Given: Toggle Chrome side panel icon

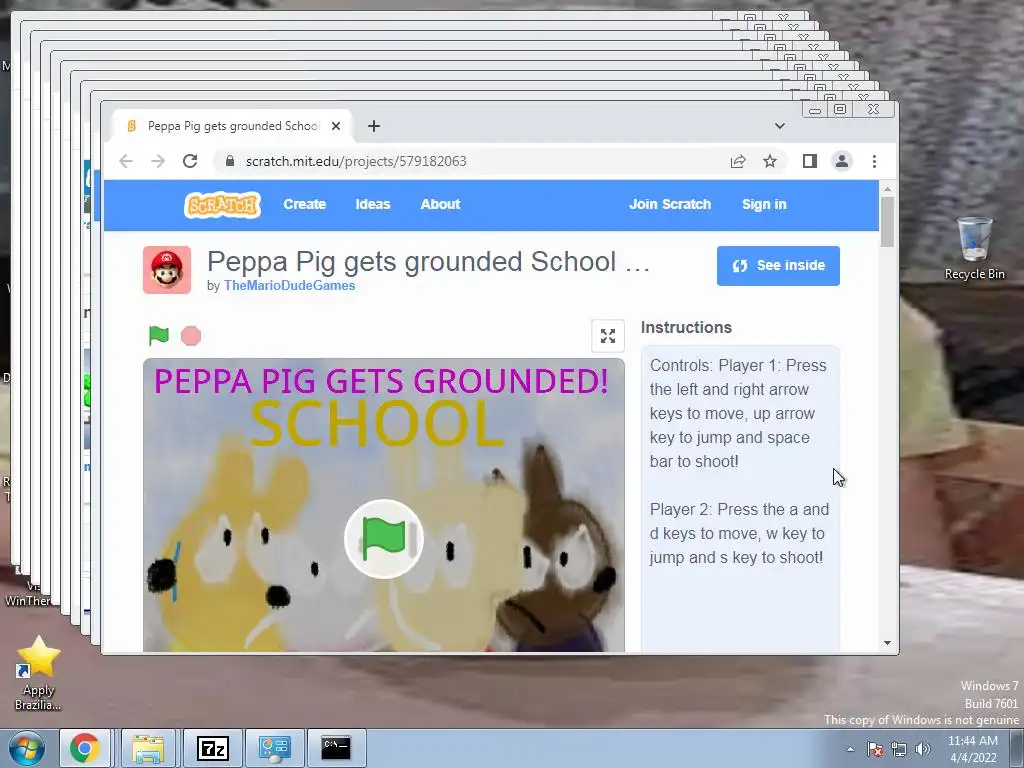Looking at the screenshot, I should click(810, 161).
